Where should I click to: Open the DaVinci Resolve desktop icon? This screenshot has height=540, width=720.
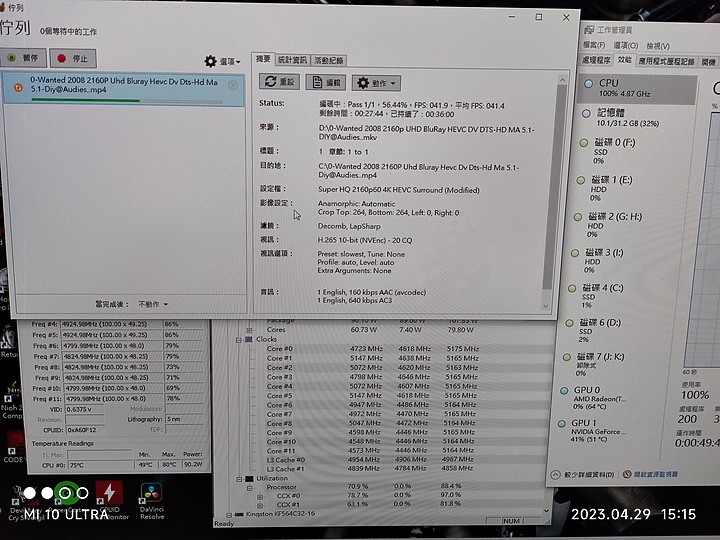click(152, 501)
